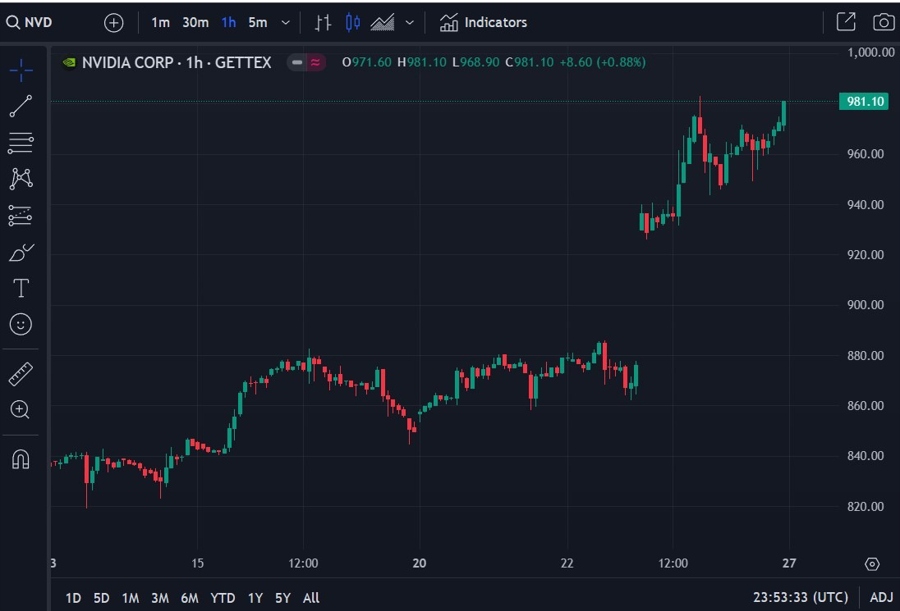The height and width of the screenshot is (611, 900).
Task: Click the O971.60 open value
Action: (367, 62)
